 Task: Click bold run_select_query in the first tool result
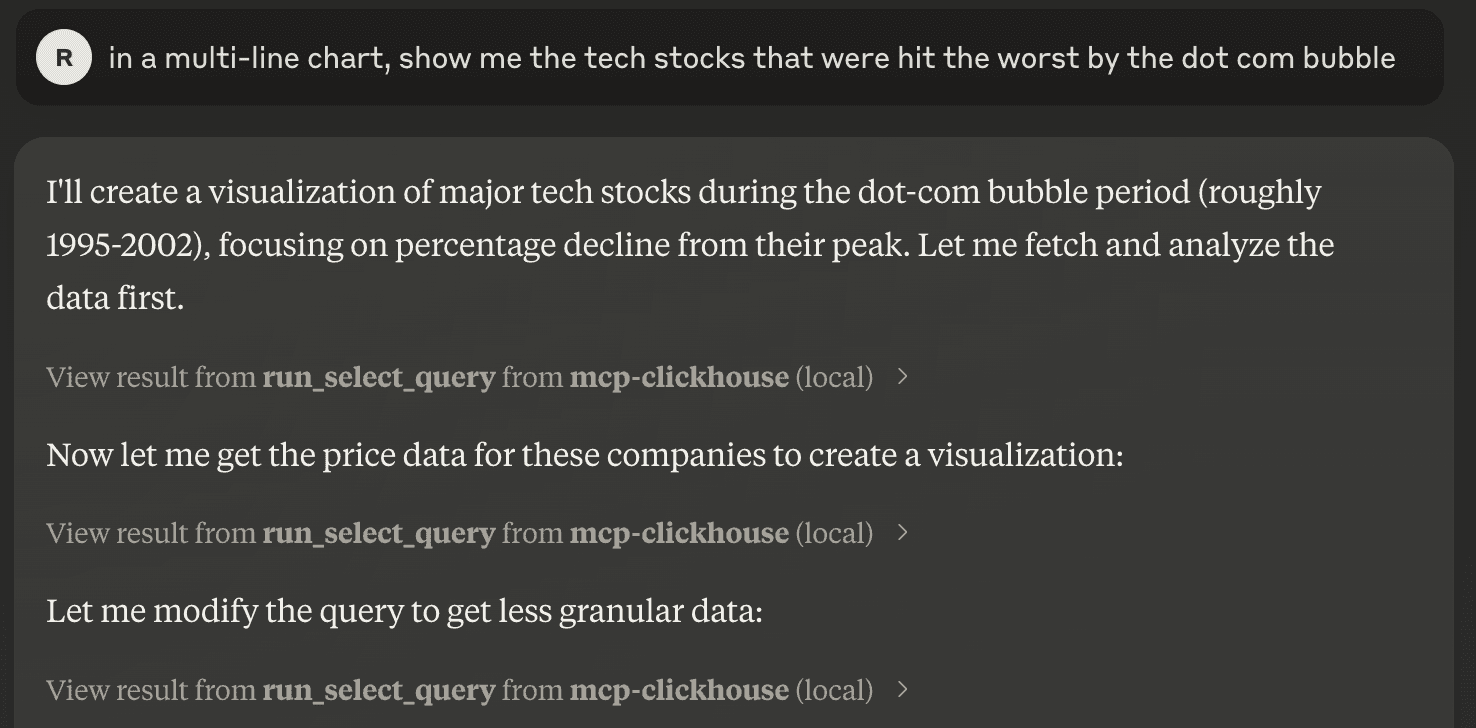pos(379,377)
